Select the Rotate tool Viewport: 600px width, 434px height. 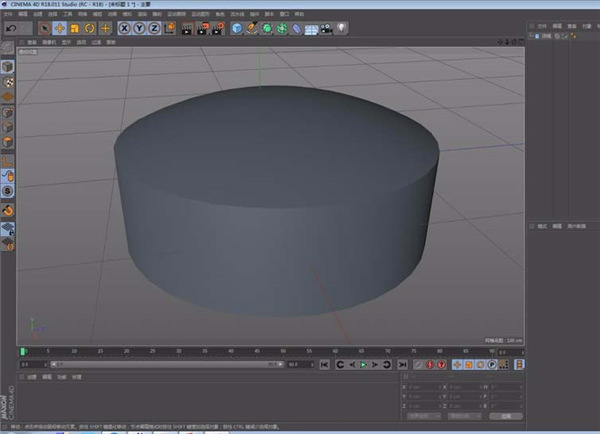(x=90, y=28)
